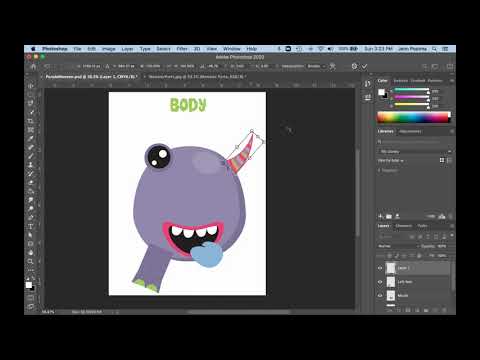This screenshot has height=360, width=480.
Task: Toggle warp mode in the options bar
Action: point(332,66)
